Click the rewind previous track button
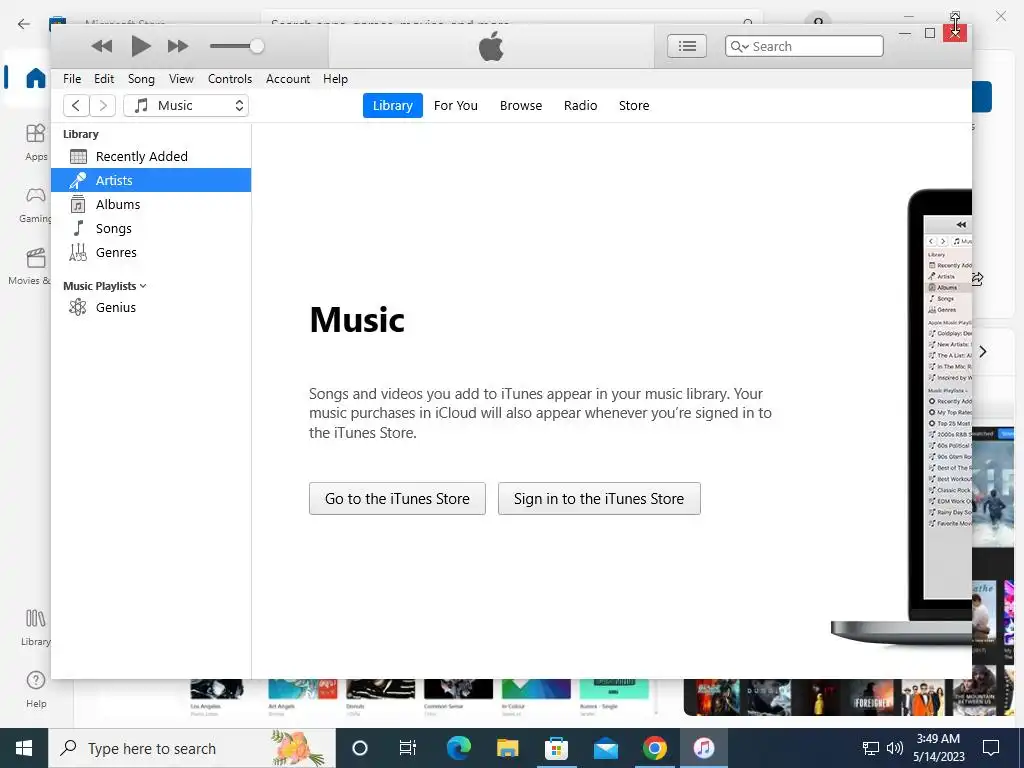Image resolution: width=1024 pixels, height=768 pixels. (102, 46)
